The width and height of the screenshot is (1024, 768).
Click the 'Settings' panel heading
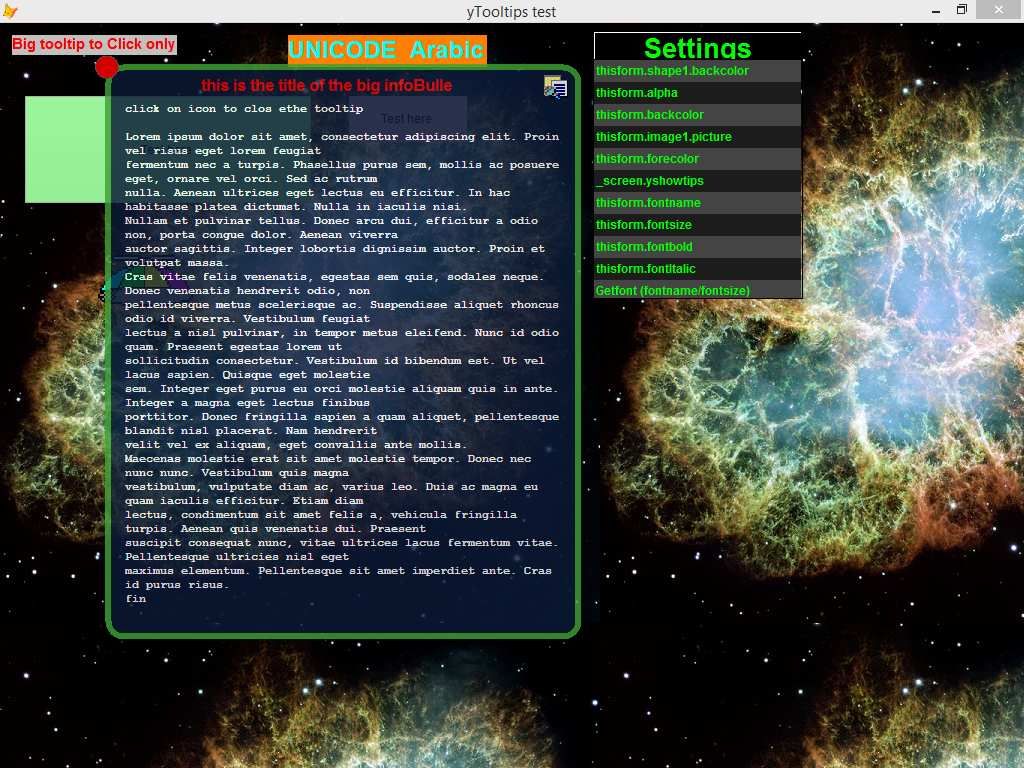pos(696,48)
